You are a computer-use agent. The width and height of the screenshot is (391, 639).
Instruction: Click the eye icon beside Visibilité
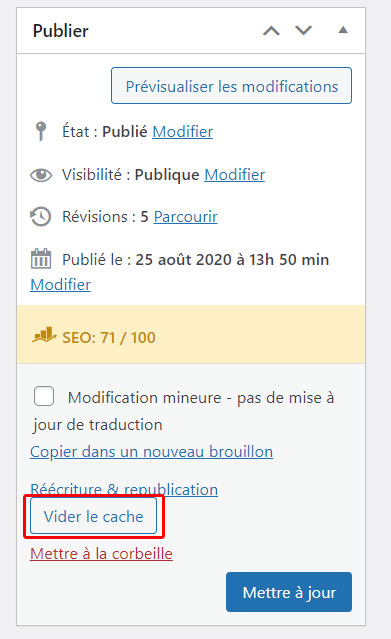(x=41, y=175)
